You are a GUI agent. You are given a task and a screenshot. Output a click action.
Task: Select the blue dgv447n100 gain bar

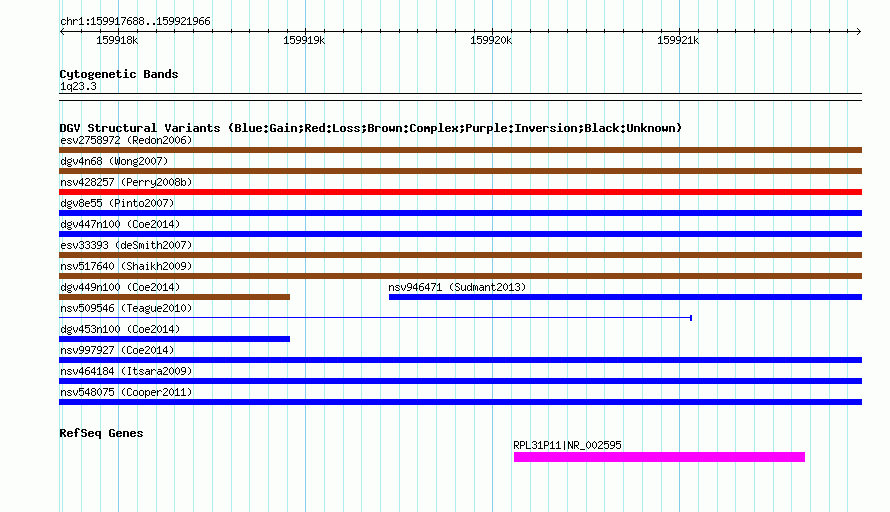point(460,234)
